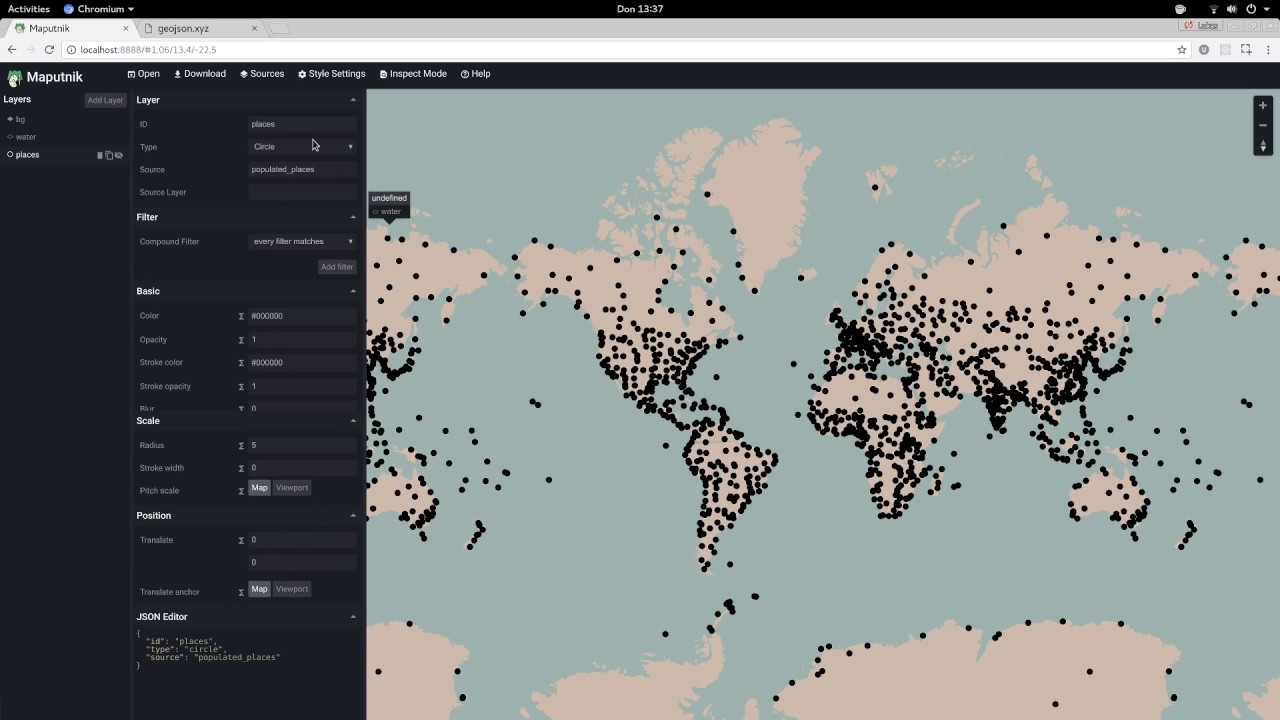The height and width of the screenshot is (720, 1280).
Task: Click the layer ID input field
Action: 302,124
